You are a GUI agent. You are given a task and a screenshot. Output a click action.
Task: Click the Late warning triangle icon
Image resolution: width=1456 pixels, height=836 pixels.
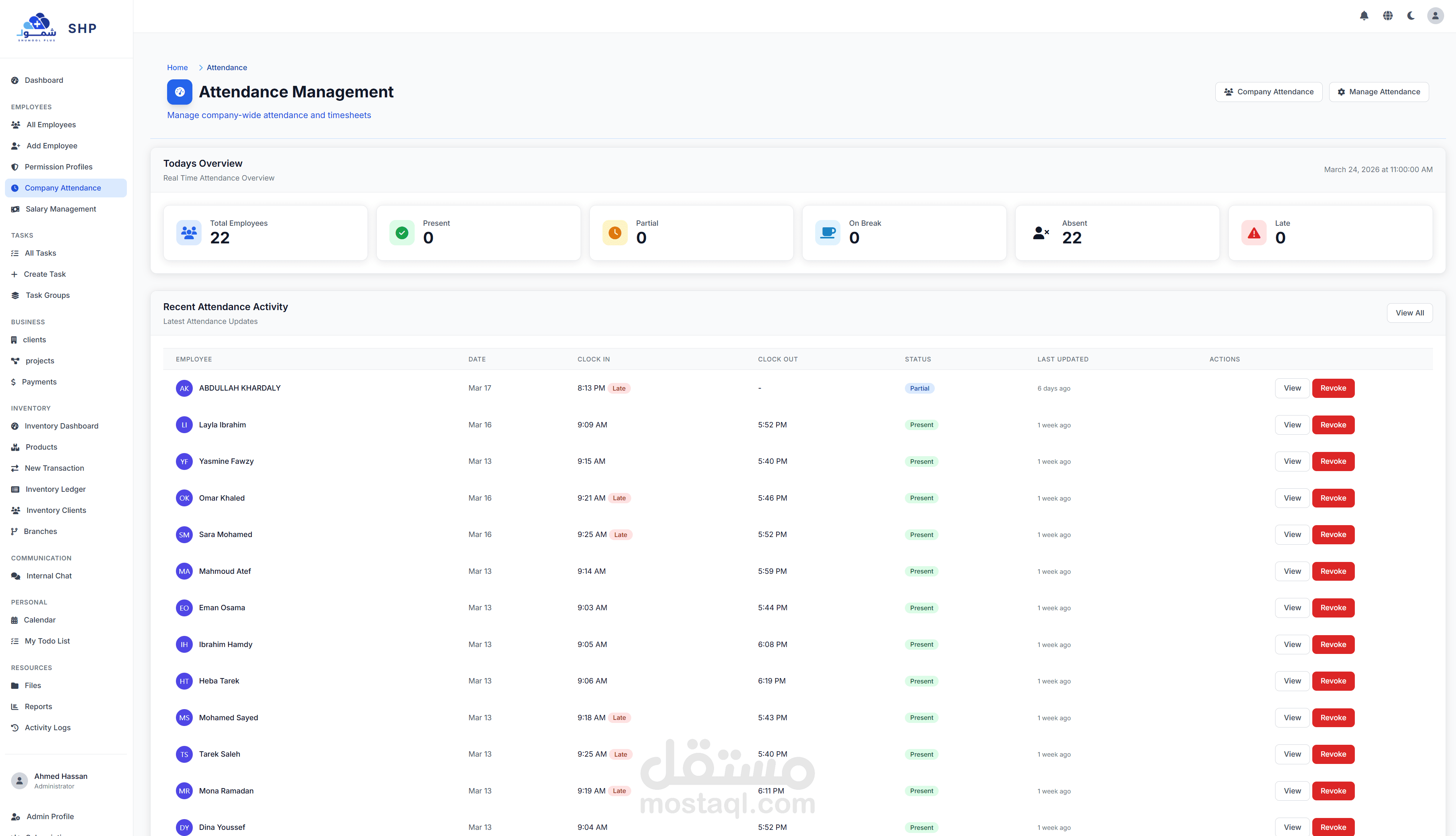(x=1253, y=233)
